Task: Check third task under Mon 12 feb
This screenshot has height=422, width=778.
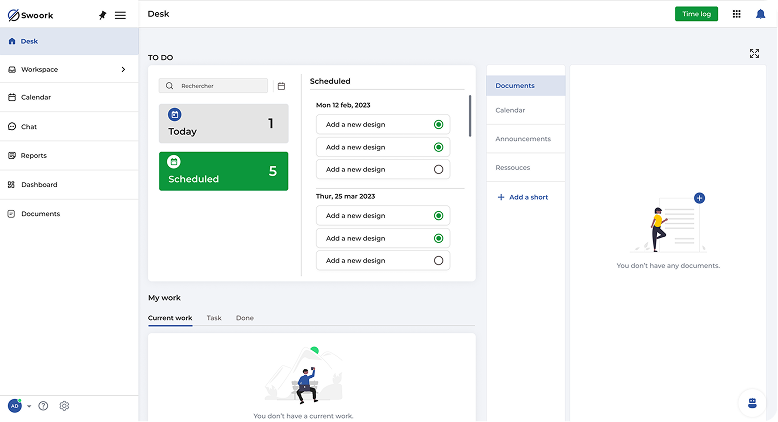Action: 438,170
